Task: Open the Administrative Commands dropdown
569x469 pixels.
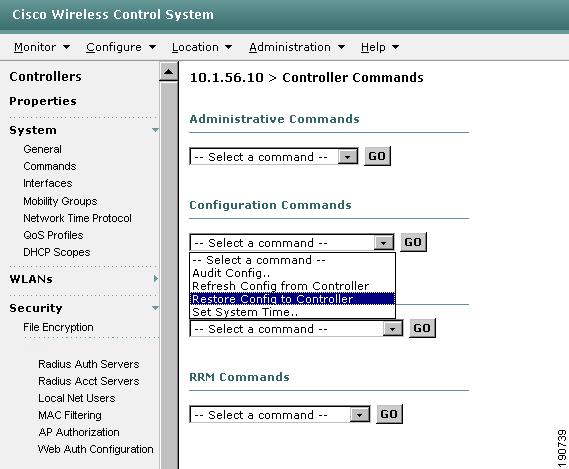Action: point(274,157)
